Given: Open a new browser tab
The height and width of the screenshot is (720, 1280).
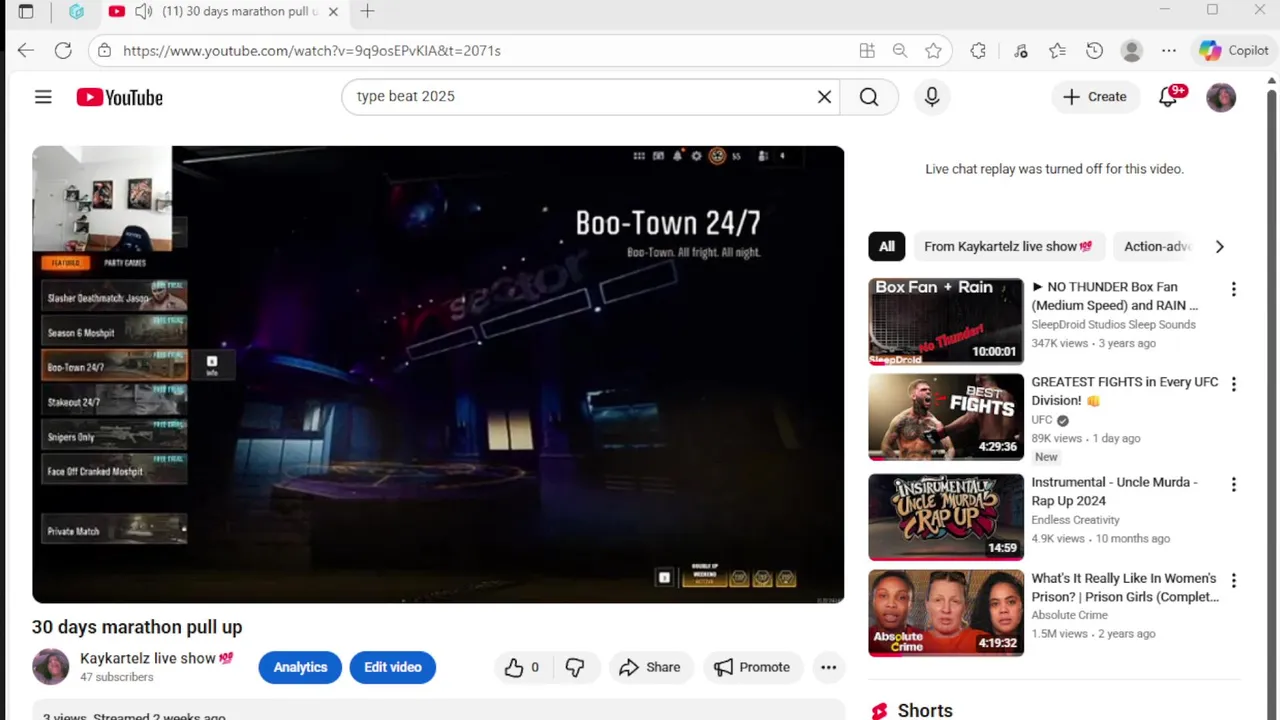Looking at the screenshot, I should click(367, 11).
